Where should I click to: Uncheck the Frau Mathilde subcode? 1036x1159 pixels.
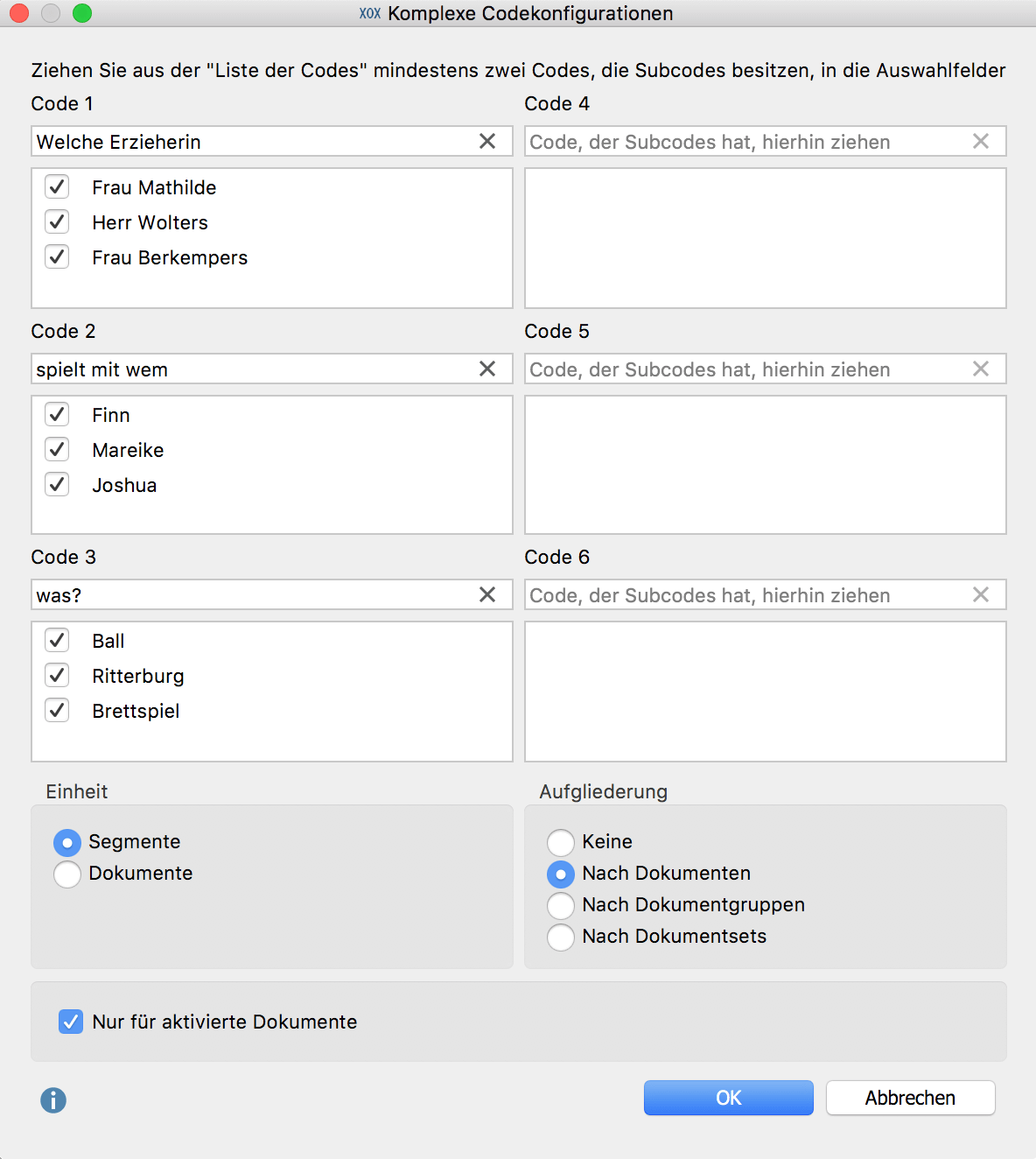(x=58, y=186)
